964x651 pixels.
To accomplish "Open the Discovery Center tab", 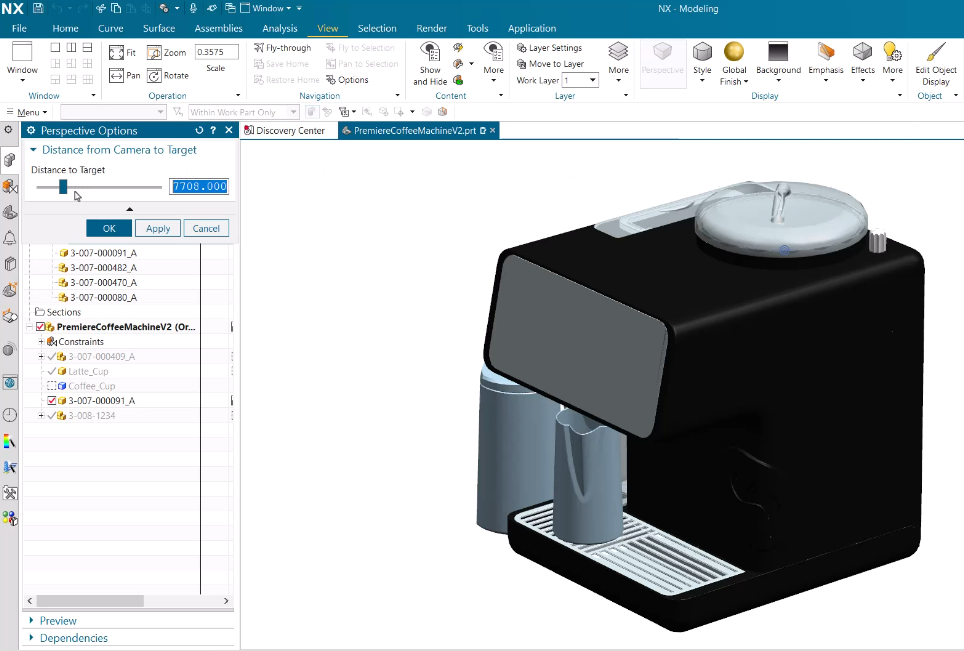I will [x=289, y=131].
